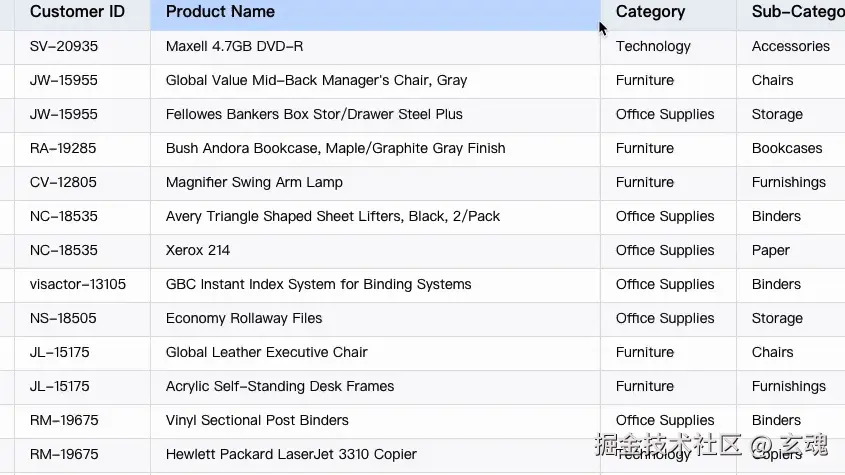Click RM-19675 in the Vinyl row
845x475 pixels.
[82, 421]
